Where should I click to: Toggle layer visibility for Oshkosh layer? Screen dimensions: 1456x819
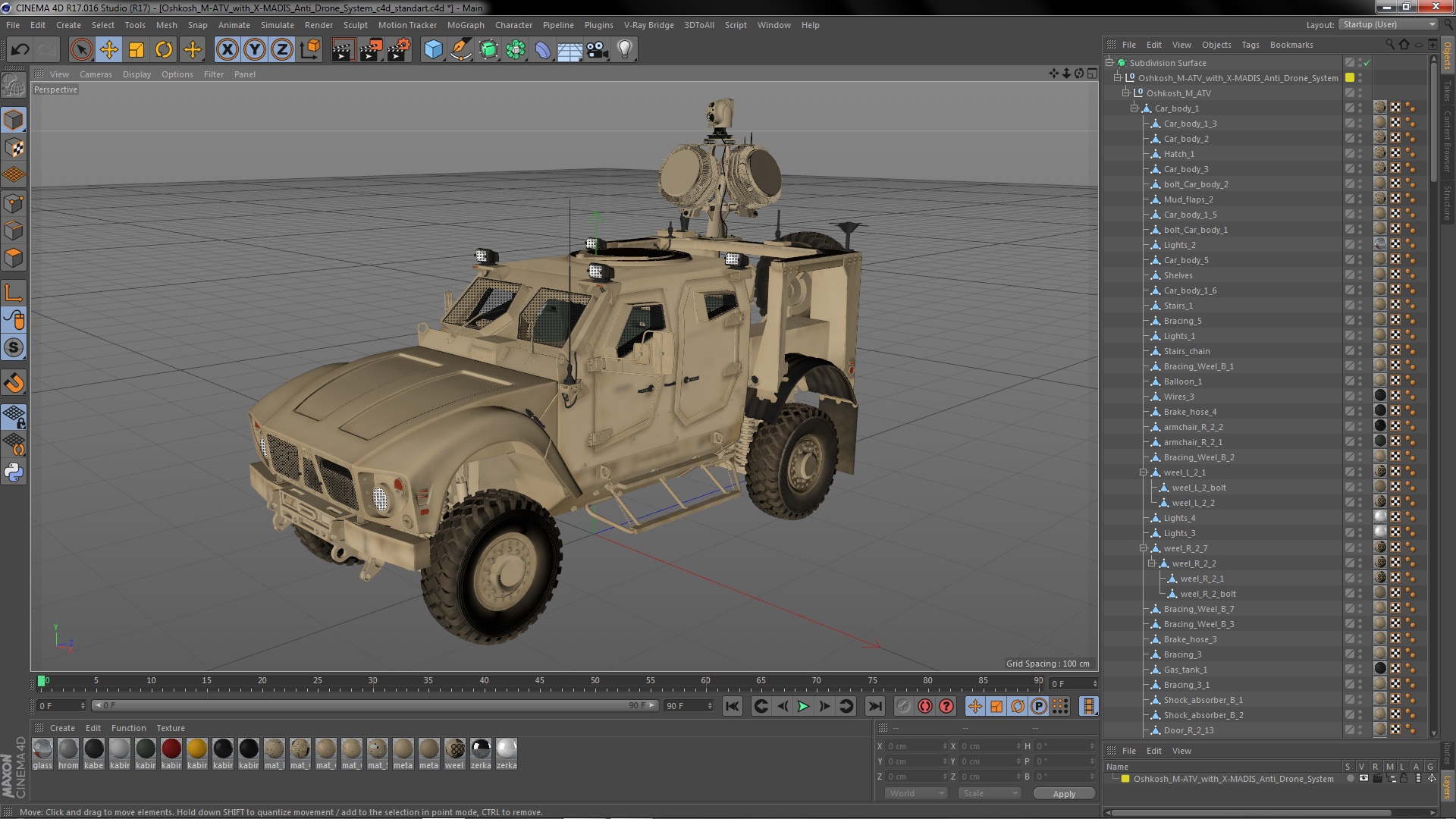click(1363, 779)
